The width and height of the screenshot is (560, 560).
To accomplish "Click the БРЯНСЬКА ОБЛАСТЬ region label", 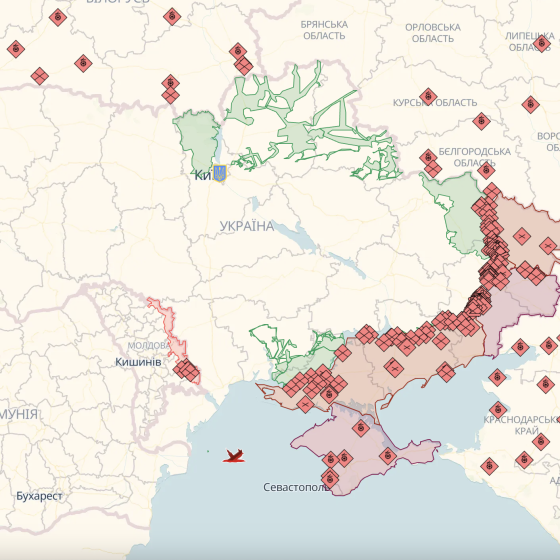I will [324, 30].
